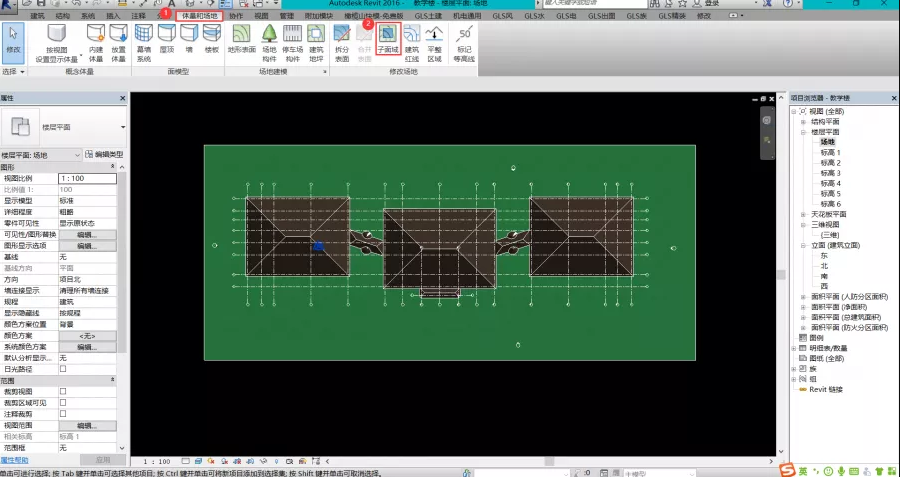900x477 pixels.
Task: Open the 楼层平面 type selector dropdown
Action: (123, 127)
